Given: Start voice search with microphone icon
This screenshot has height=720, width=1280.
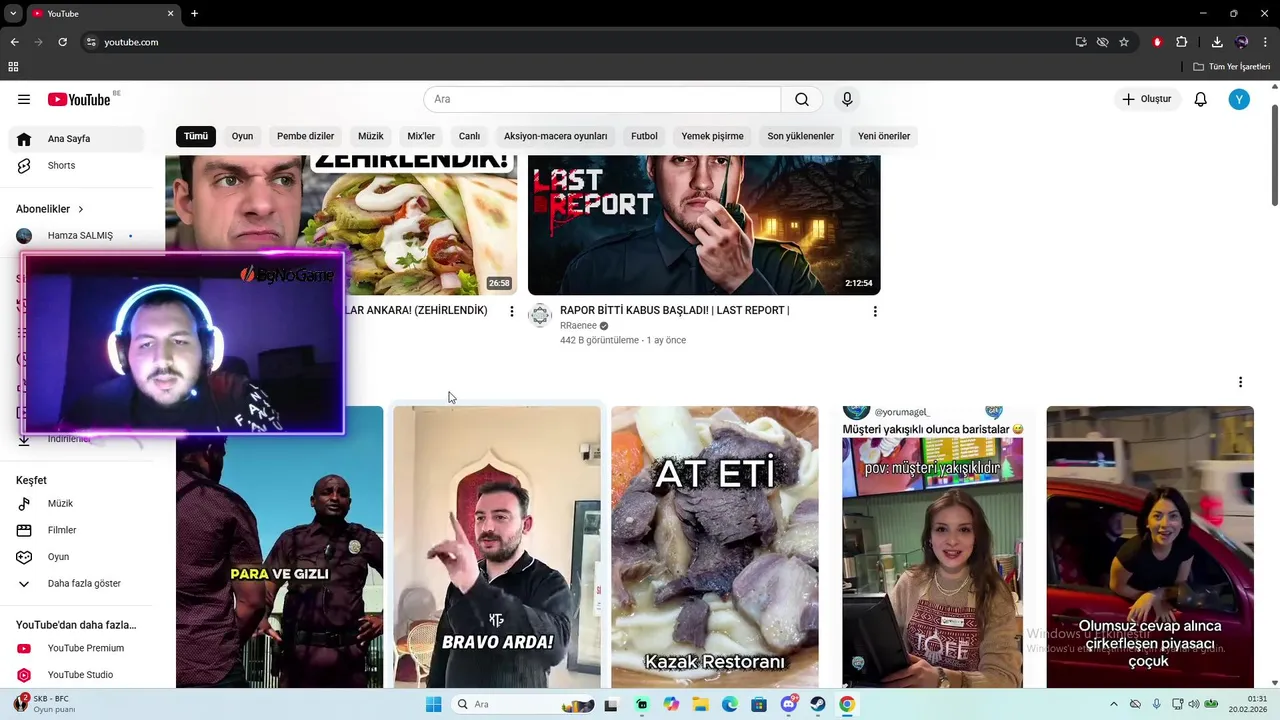Looking at the screenshot, I should tap(847, 99).
